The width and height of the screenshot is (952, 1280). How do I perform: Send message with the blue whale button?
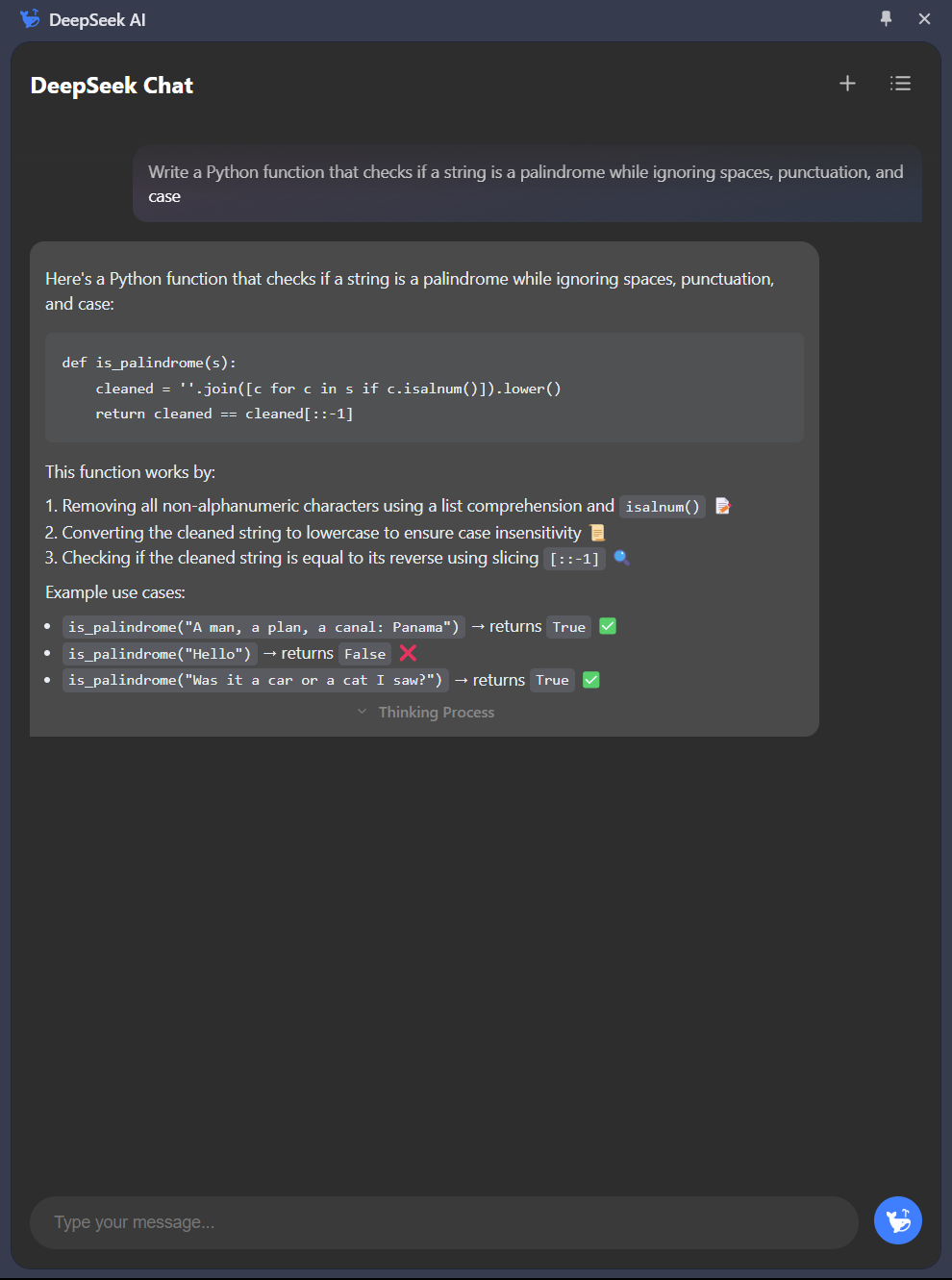click(x=898, y=1220)
